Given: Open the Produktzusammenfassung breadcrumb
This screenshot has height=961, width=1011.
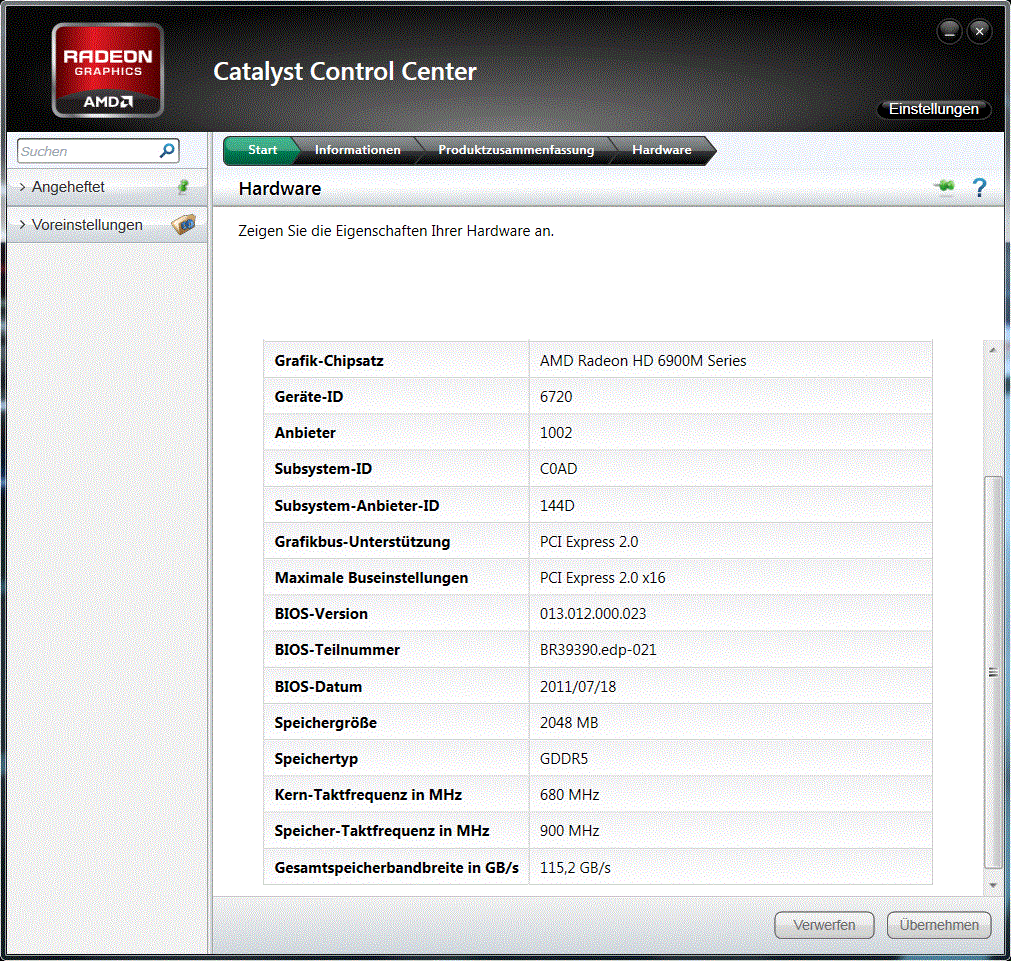Looking at the screenshot, I should [516, 150].
